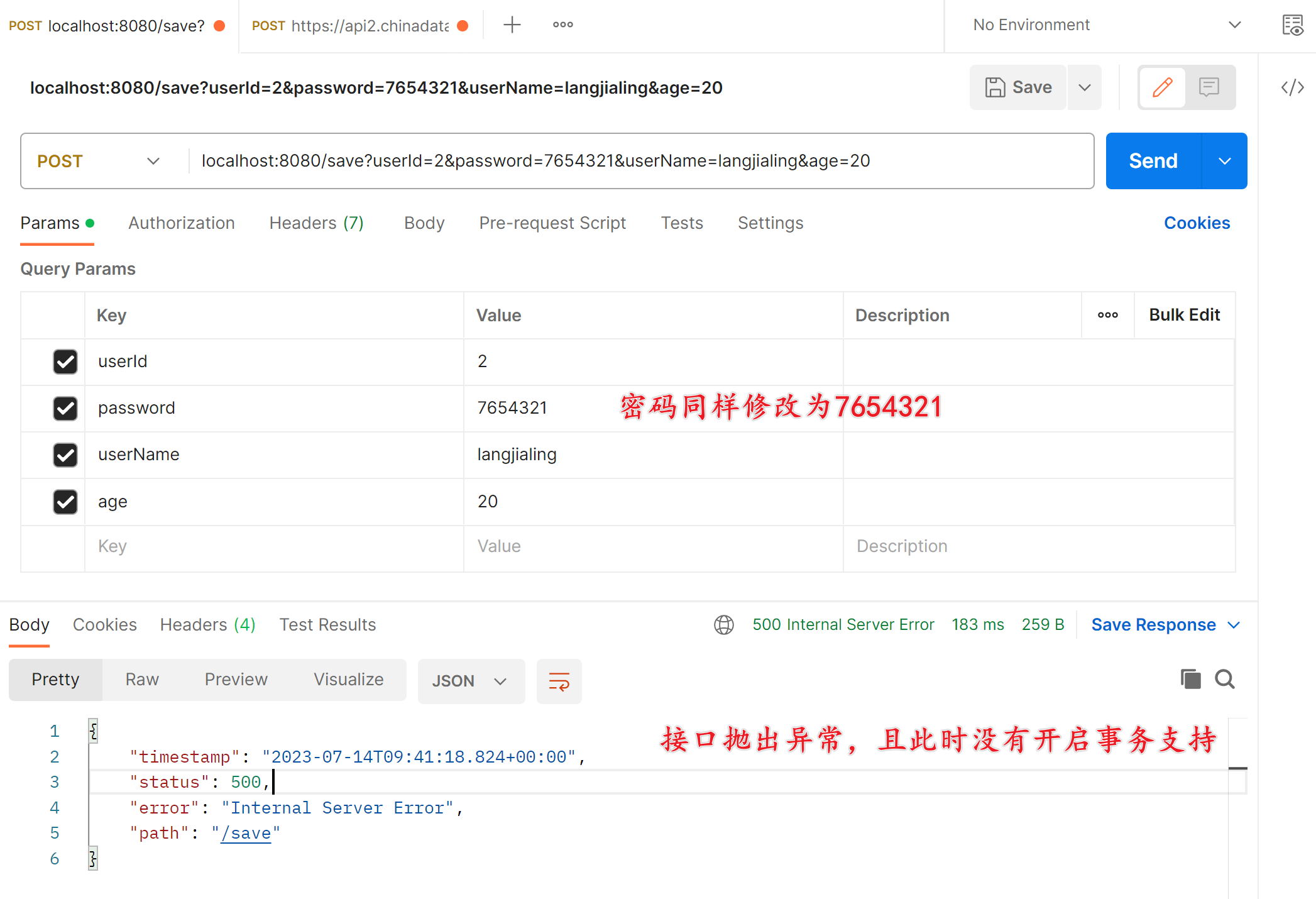This screenshot has height=899, width=1316.
Task: Click the 183 ms response time
Action: point(978,625)
